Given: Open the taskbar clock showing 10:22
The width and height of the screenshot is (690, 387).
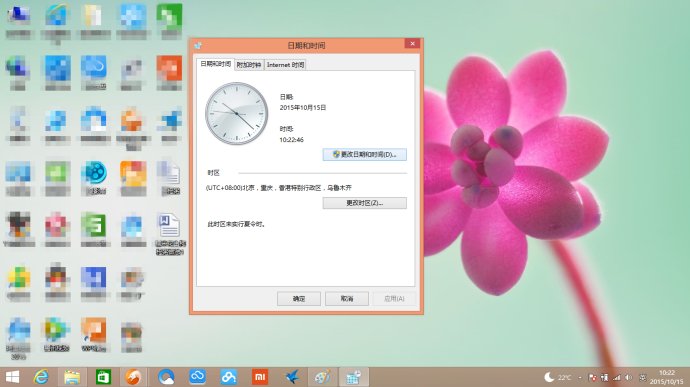Looking at the screenshot, I should coord(667,377).
